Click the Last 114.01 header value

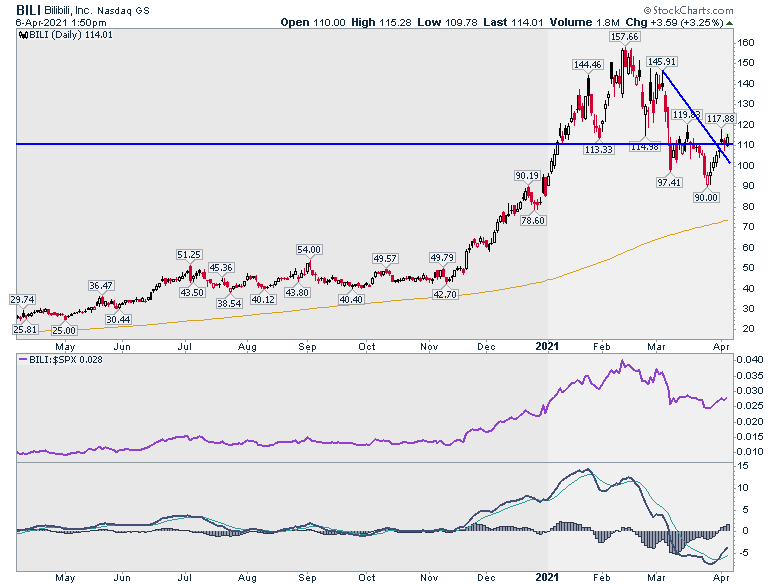[514, 22]
